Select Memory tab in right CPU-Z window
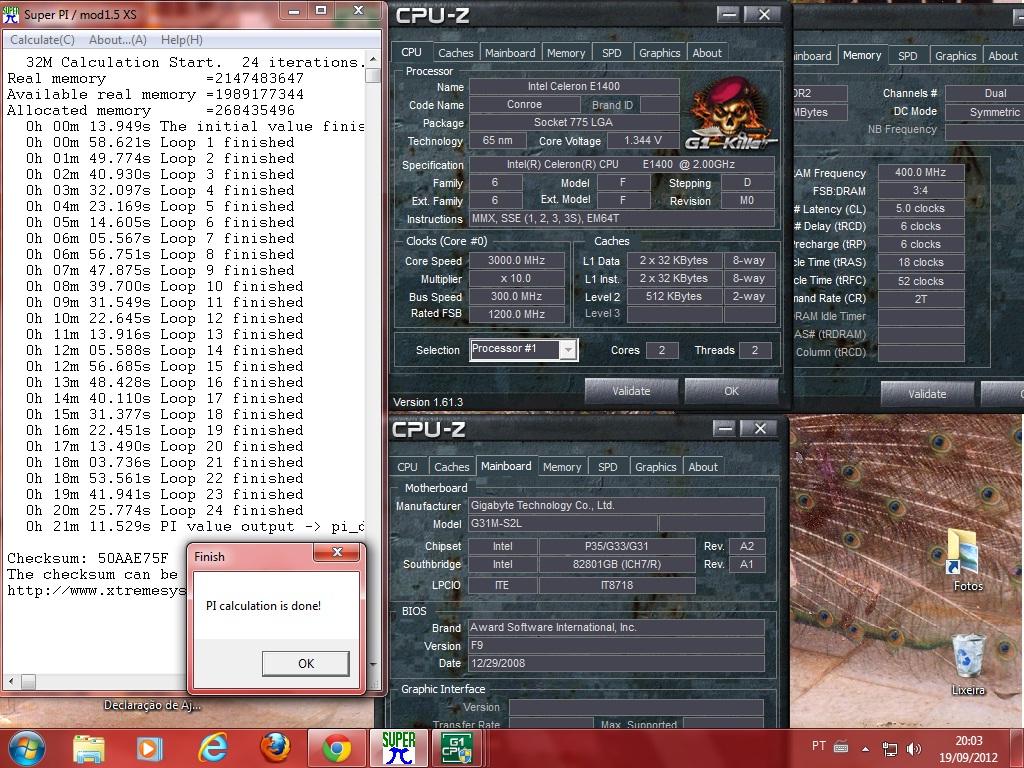This screenshot has width=1024, height=768. coord(862,56)
